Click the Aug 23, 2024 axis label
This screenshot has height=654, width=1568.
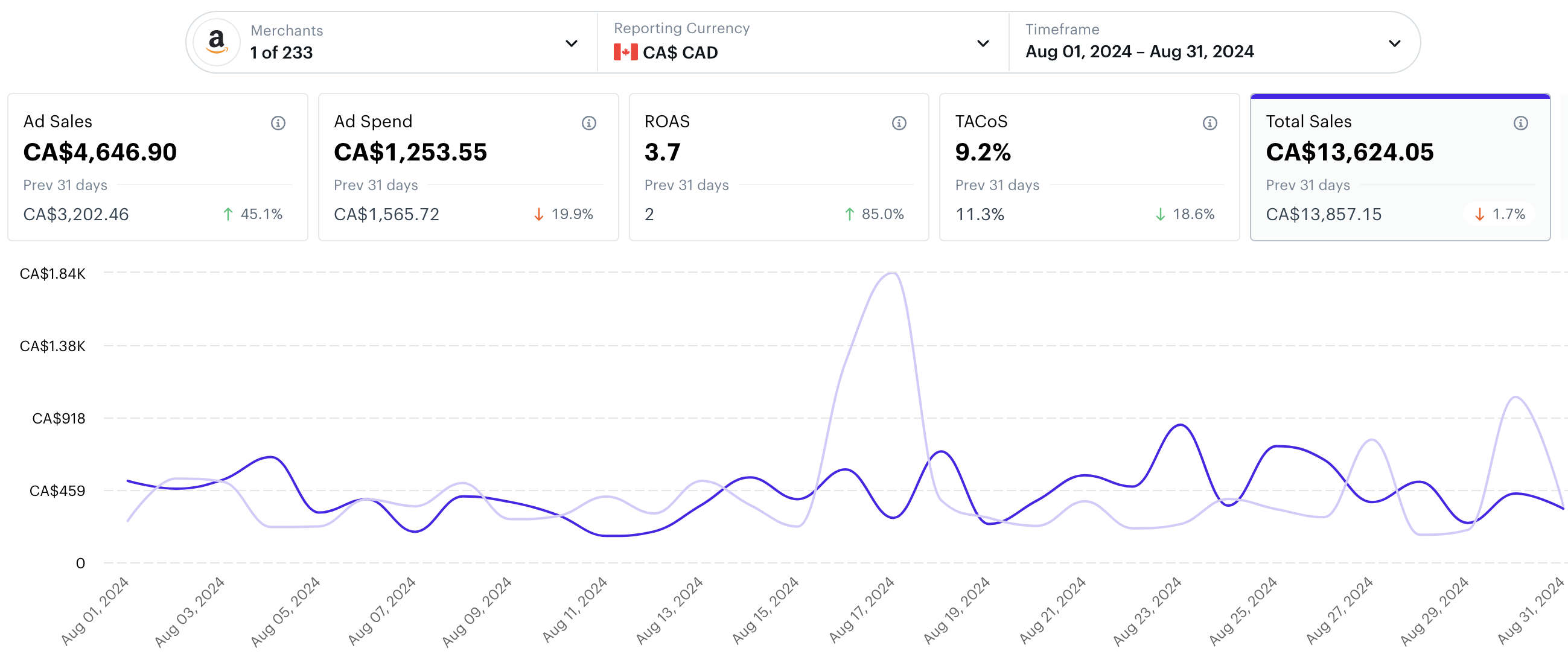tap(1148, 609)
